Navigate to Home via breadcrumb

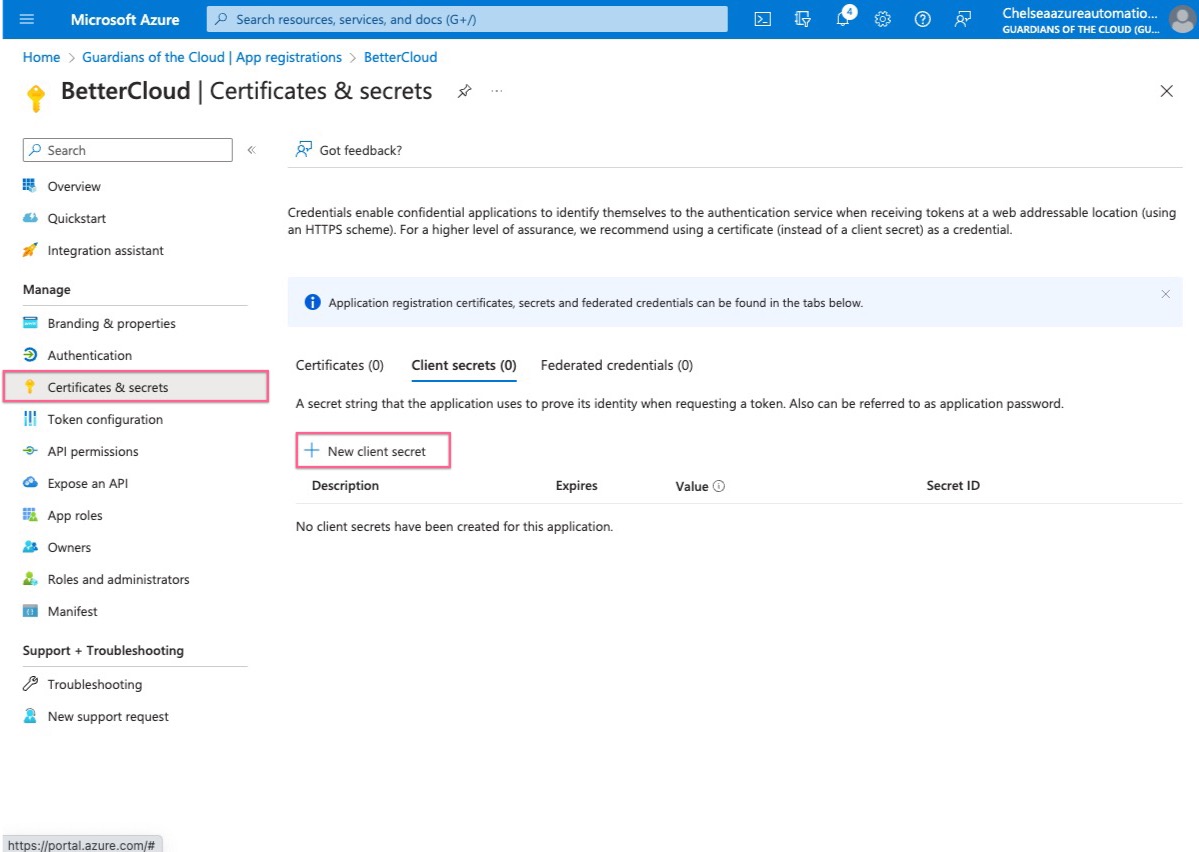click(41, 57)
